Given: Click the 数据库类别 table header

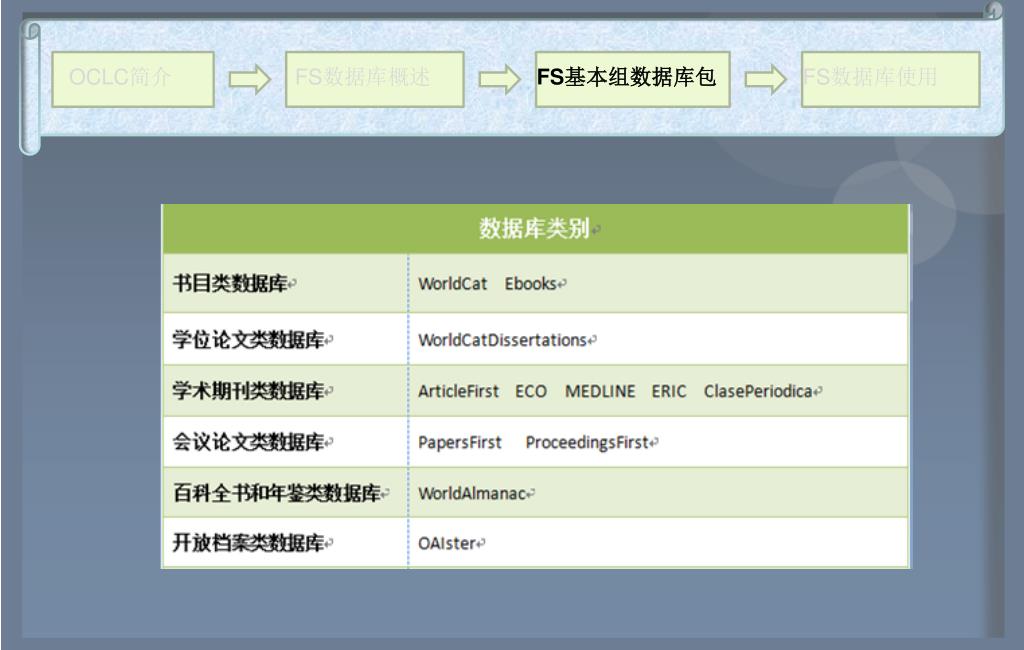Looking at the screenshot, I should [535, 229].
